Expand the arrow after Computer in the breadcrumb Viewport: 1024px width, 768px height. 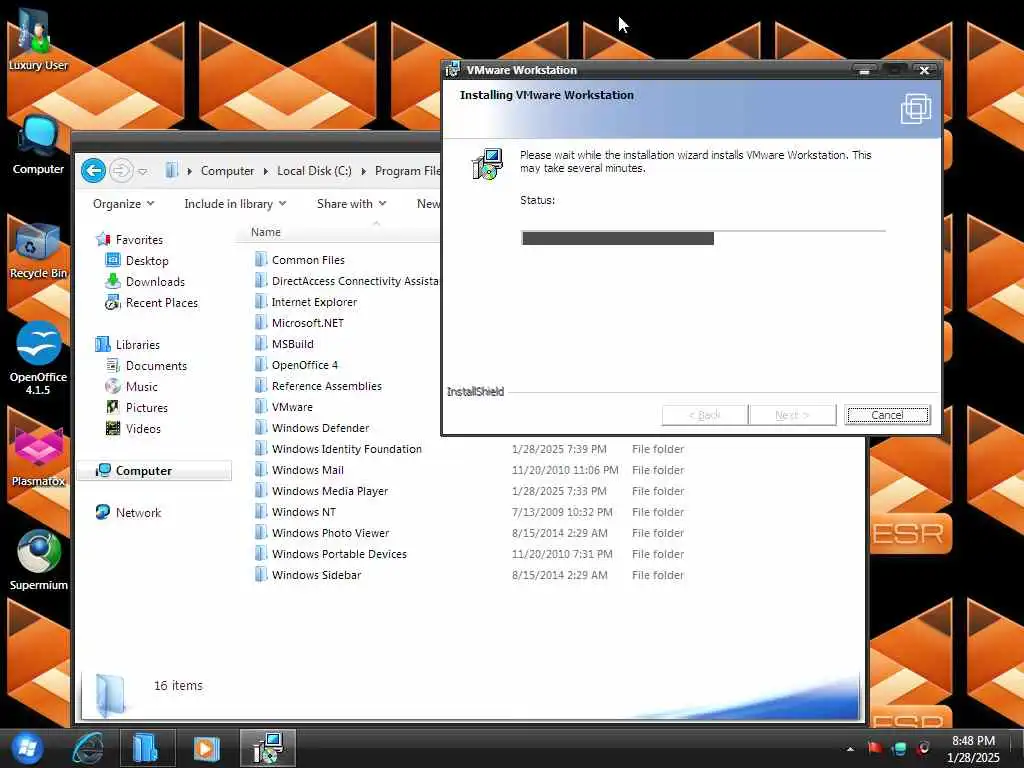coord(266,171)
